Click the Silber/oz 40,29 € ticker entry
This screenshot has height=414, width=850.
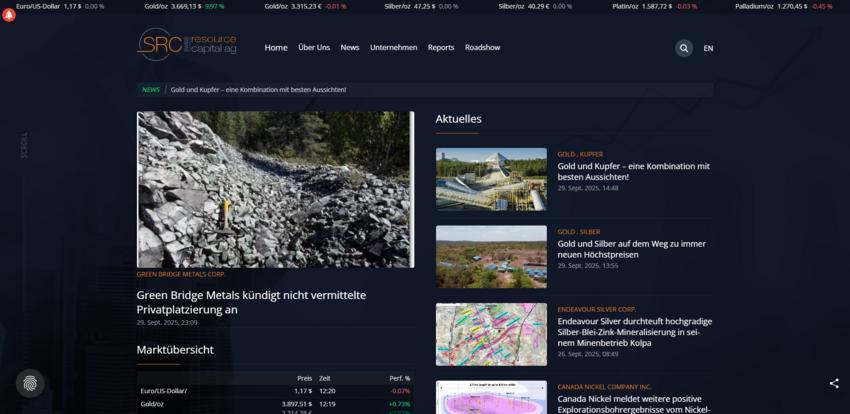coord(536,7)
